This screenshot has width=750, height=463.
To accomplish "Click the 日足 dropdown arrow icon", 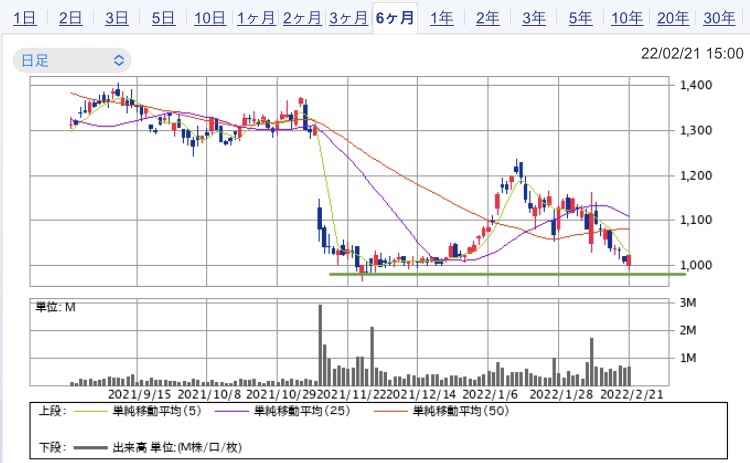I will click(x=119, y=60).
